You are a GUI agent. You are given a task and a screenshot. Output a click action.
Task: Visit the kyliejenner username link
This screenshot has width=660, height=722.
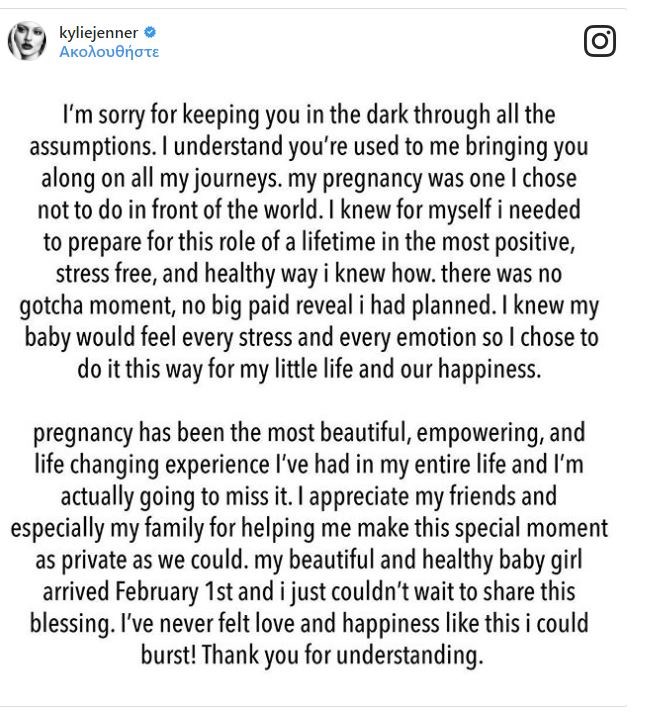pos(99,33)
